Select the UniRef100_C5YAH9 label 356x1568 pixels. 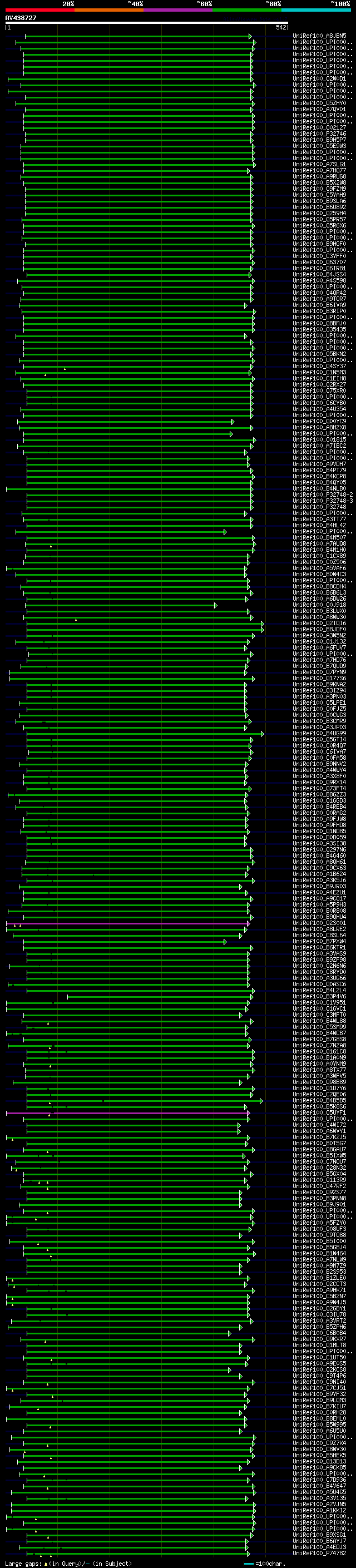(319, 195)
